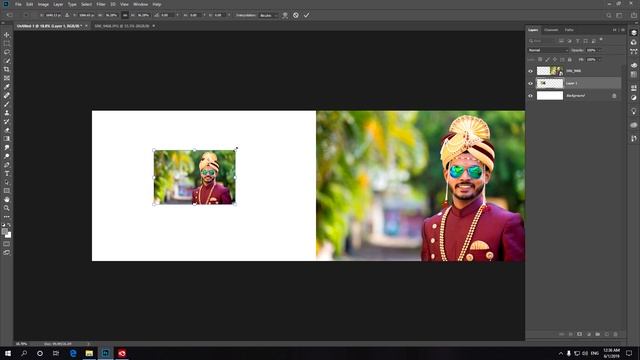640x360 pixels.
Task: Toggle layer filtering switch in Layers panel
Action: pyautogui.click(x=601, y=40)
